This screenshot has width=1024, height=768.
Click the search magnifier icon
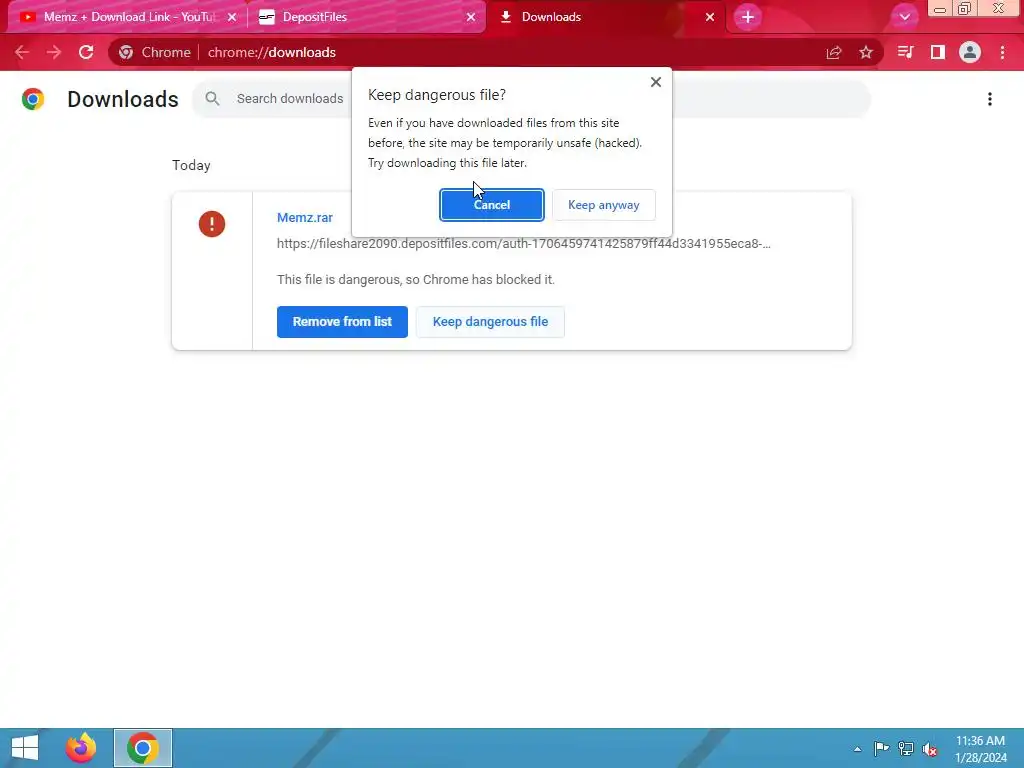click(212, 99)
